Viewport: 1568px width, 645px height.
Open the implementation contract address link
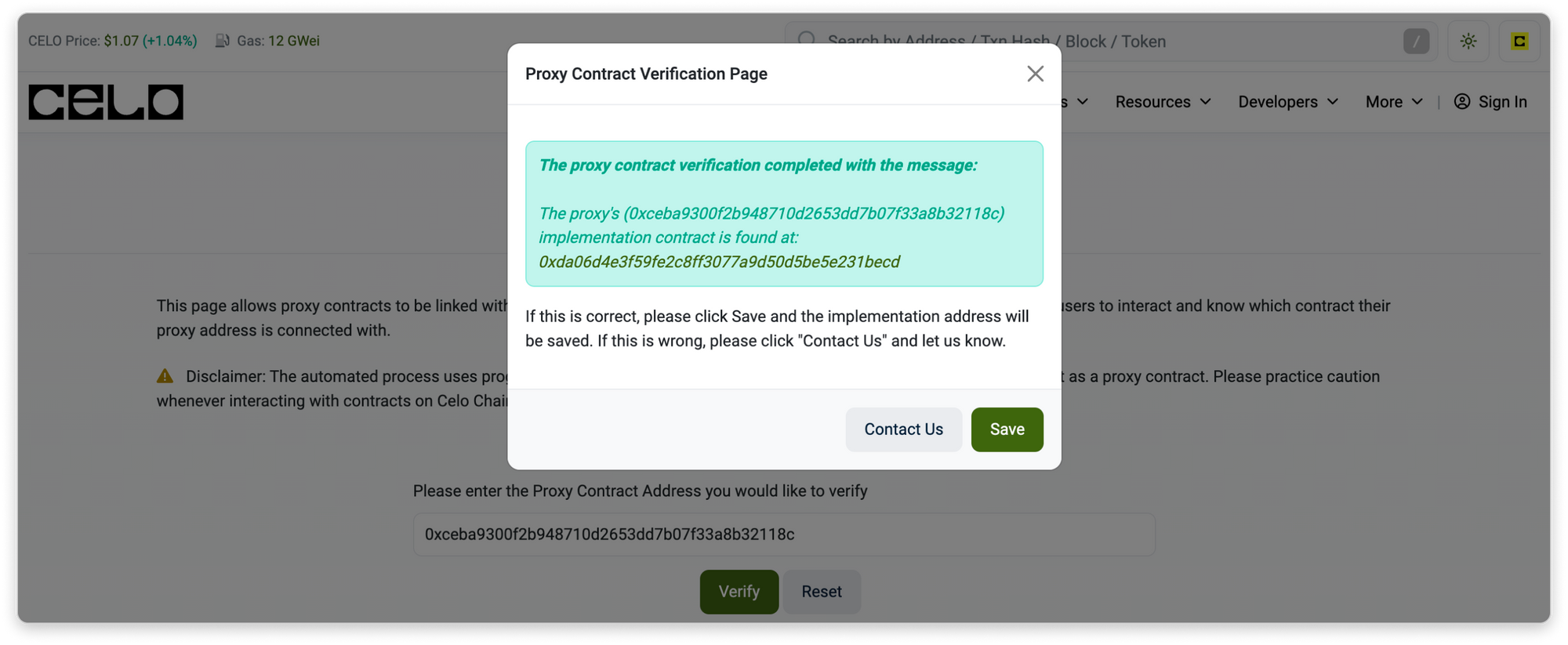tap(719, 262)
